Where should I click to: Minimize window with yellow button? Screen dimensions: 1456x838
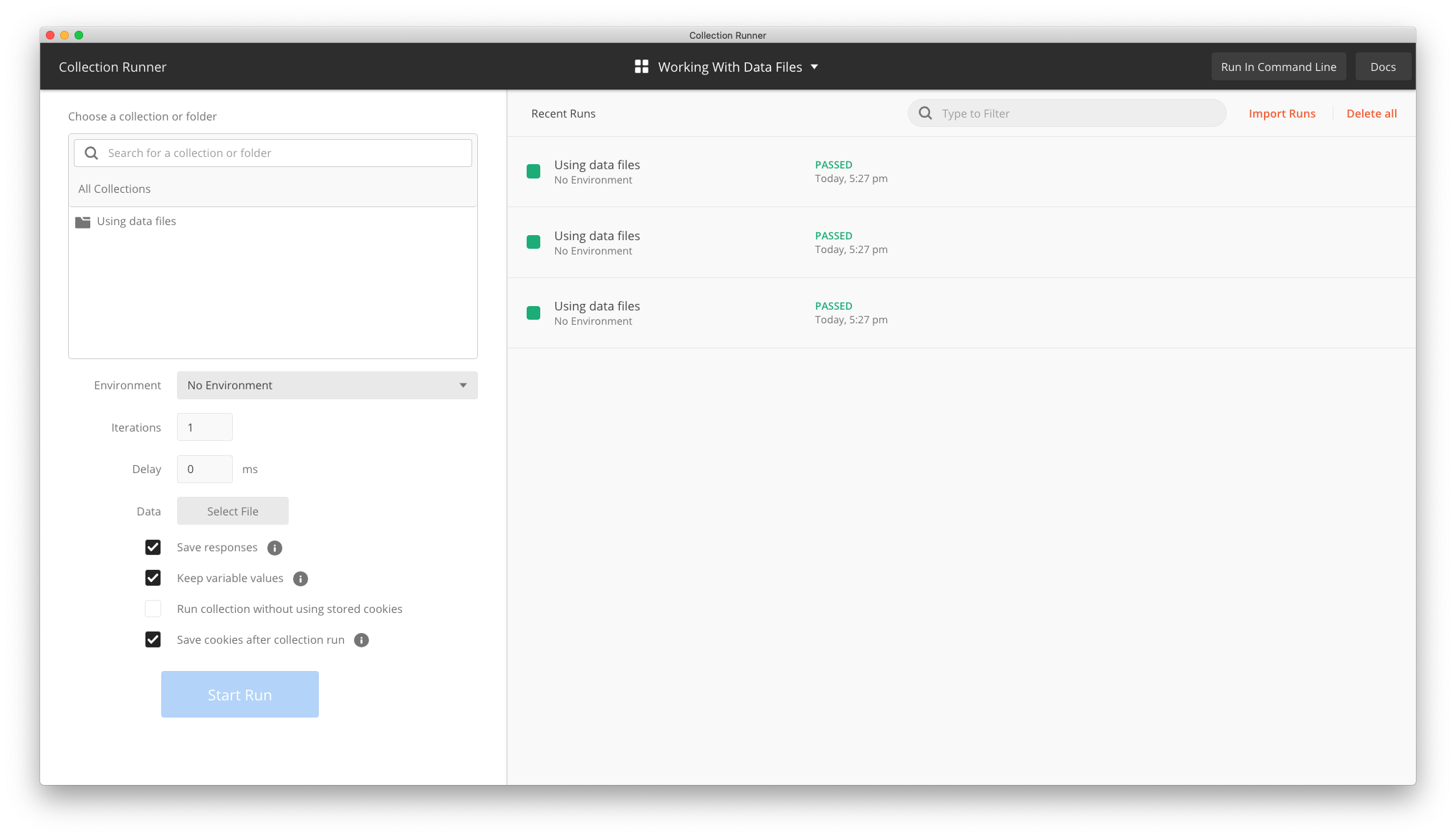click(x=64, y=35)
